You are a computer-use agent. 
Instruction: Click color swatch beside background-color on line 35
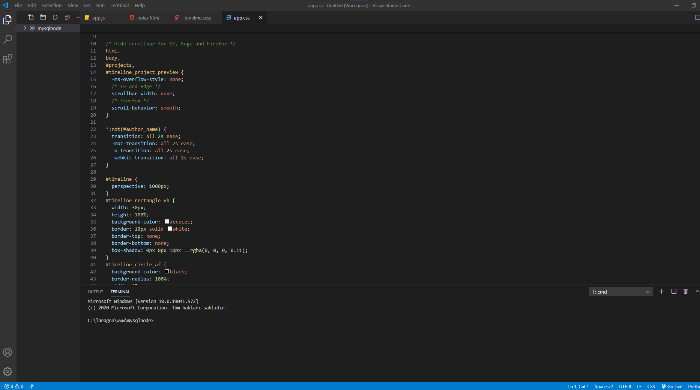(167, 221)
